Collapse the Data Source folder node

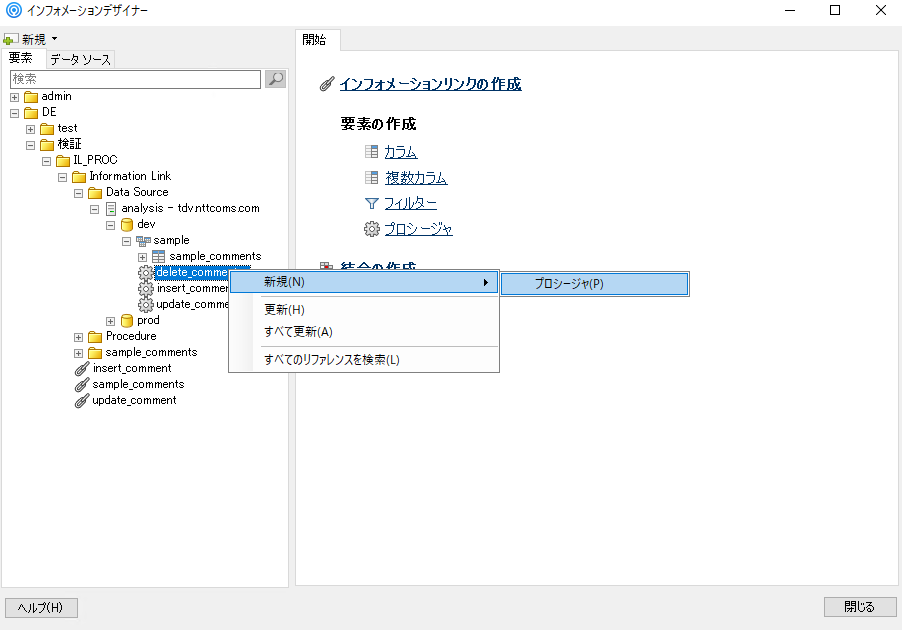(x=79, y=193)
